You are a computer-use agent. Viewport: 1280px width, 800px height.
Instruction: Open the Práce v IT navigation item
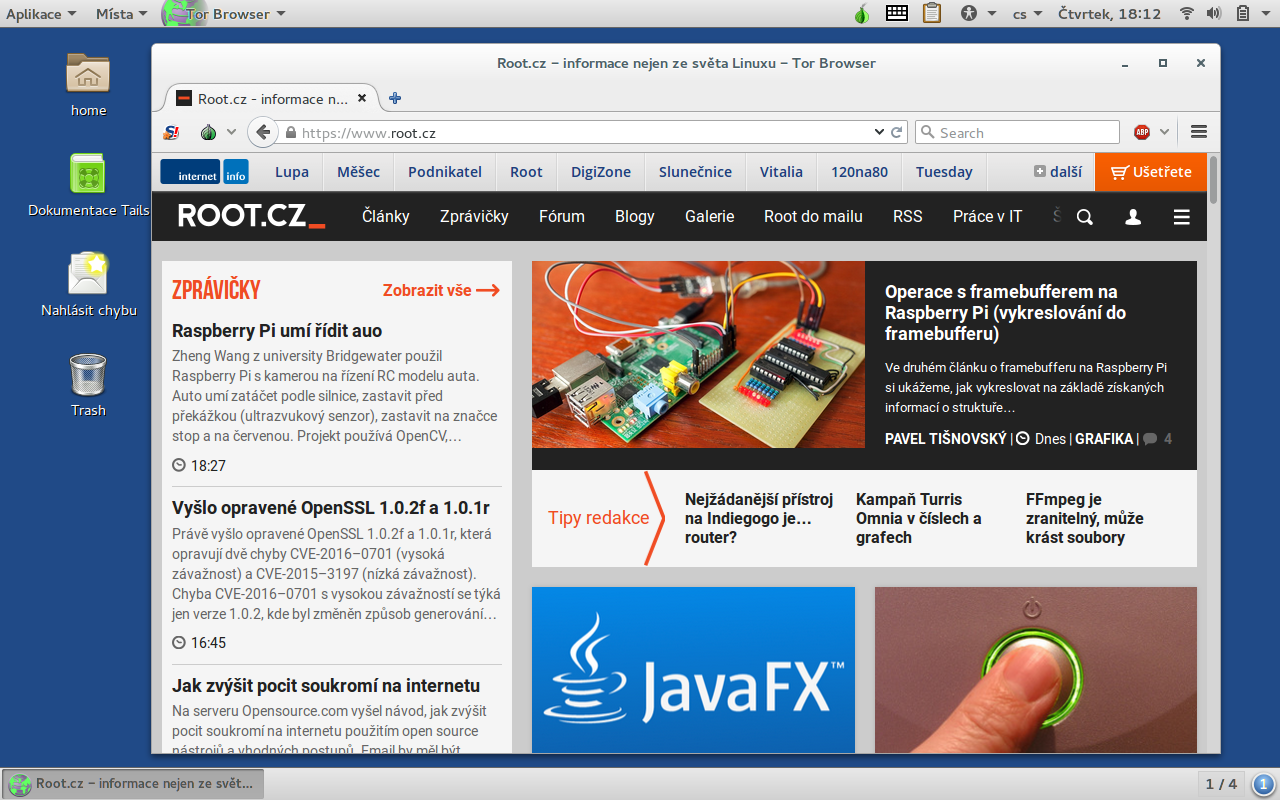[x=988, y=216]
